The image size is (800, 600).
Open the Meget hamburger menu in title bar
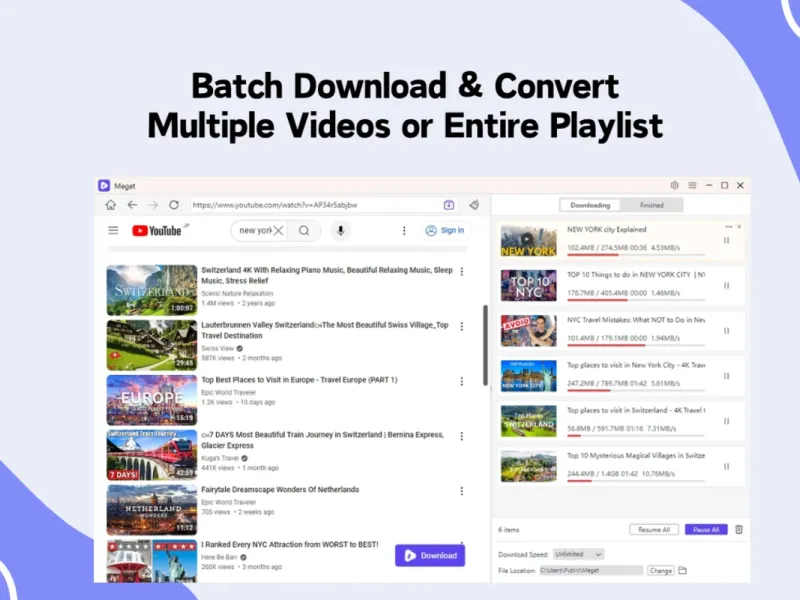(692, 185)
